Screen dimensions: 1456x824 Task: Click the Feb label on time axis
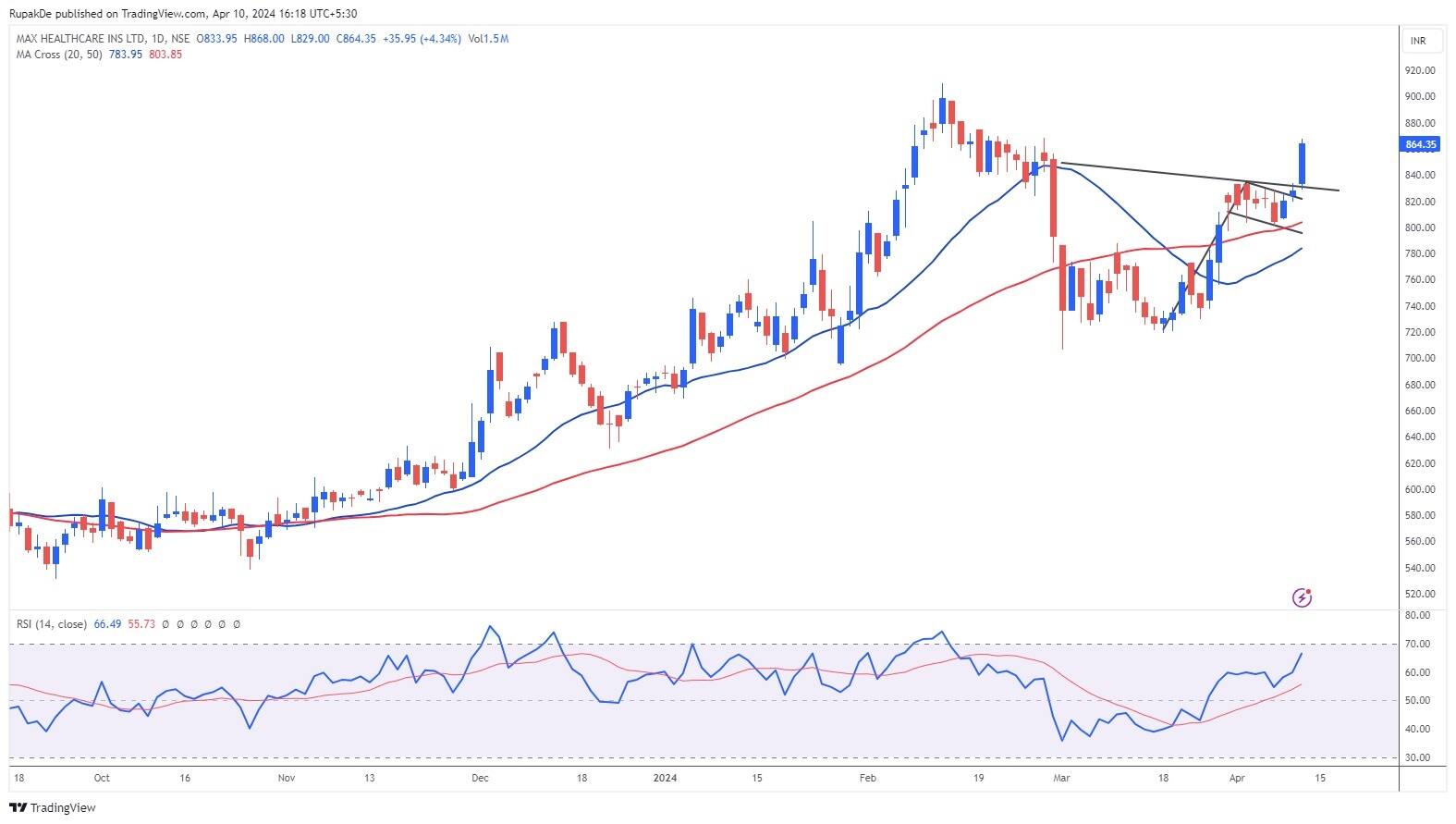[x=867, y=778]
